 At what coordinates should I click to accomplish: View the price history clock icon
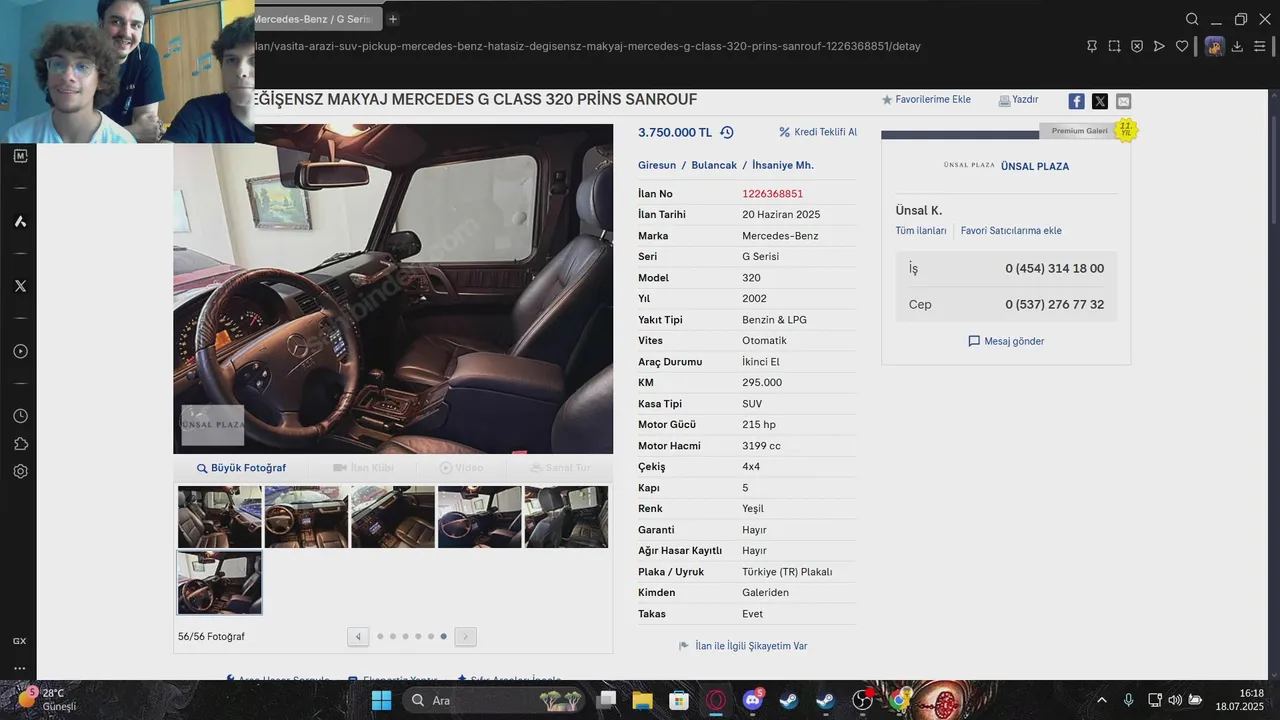coord(727,132)
